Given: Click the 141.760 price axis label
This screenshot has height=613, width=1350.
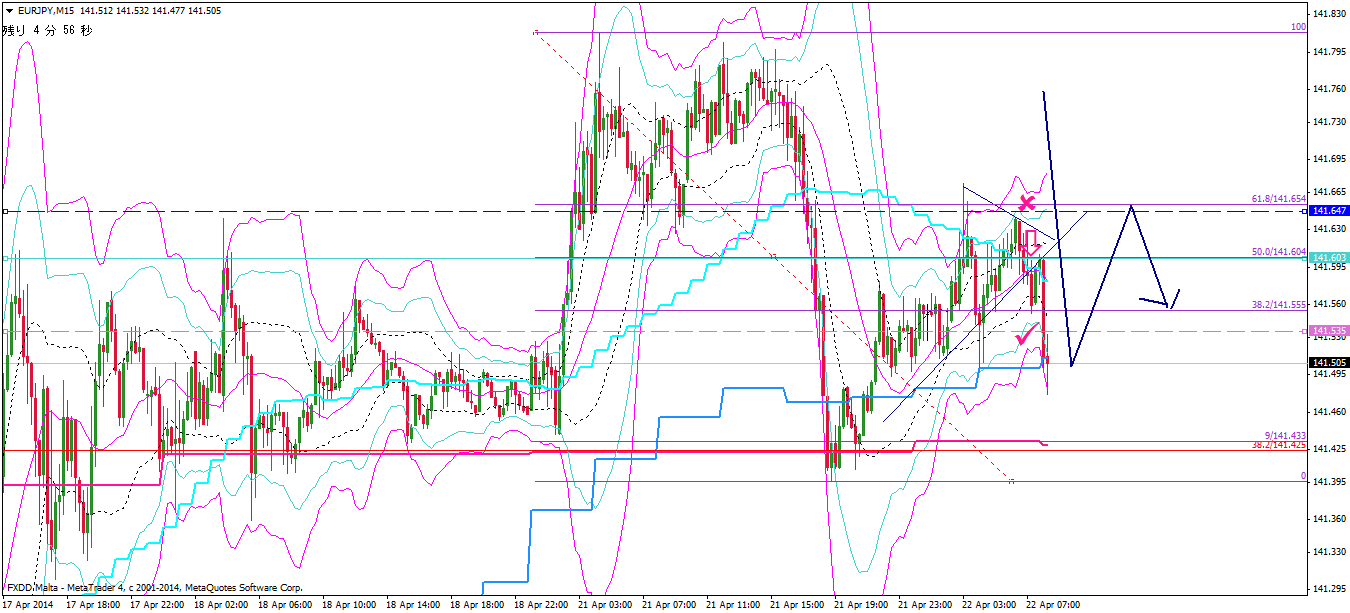Looking at the screenshot, I should click(1330, 88).
